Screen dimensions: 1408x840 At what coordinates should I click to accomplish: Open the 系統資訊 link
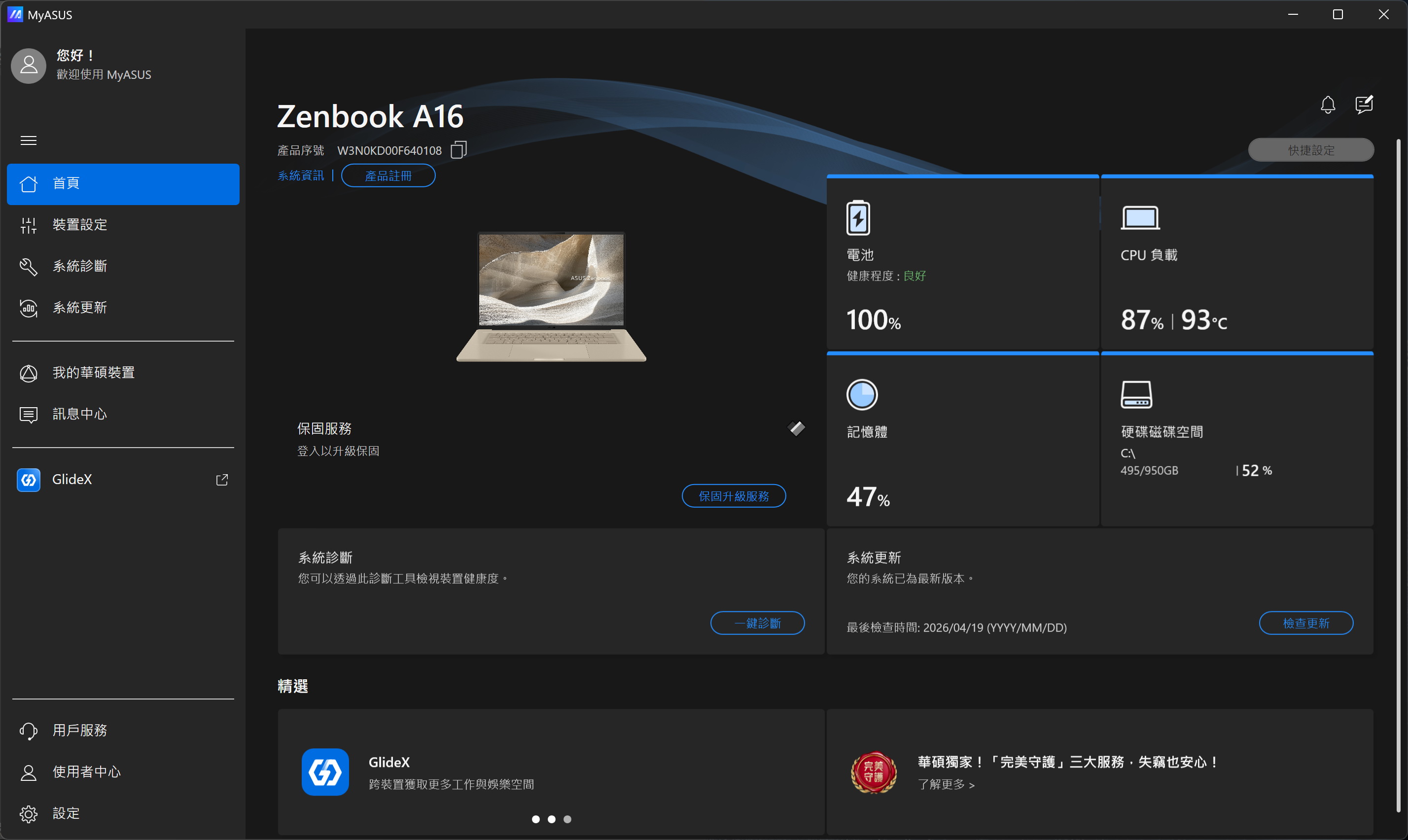coord(301,176)
